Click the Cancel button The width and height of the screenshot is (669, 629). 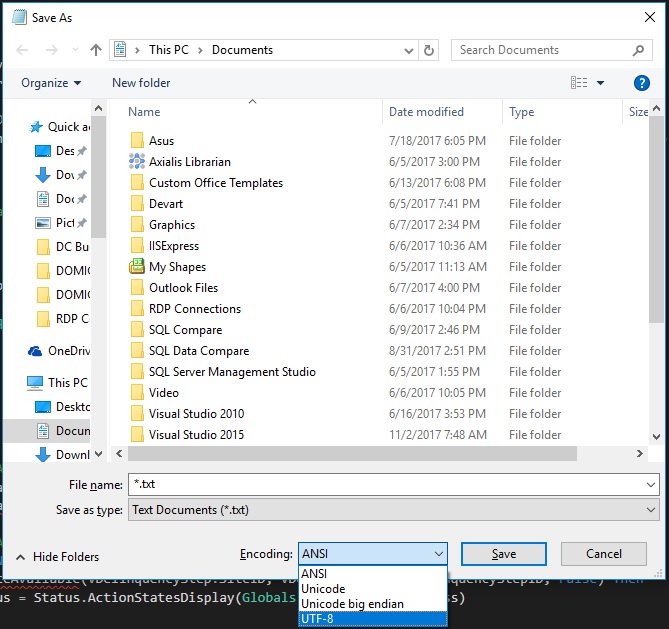pyautogui.click(x=604, y=554)
